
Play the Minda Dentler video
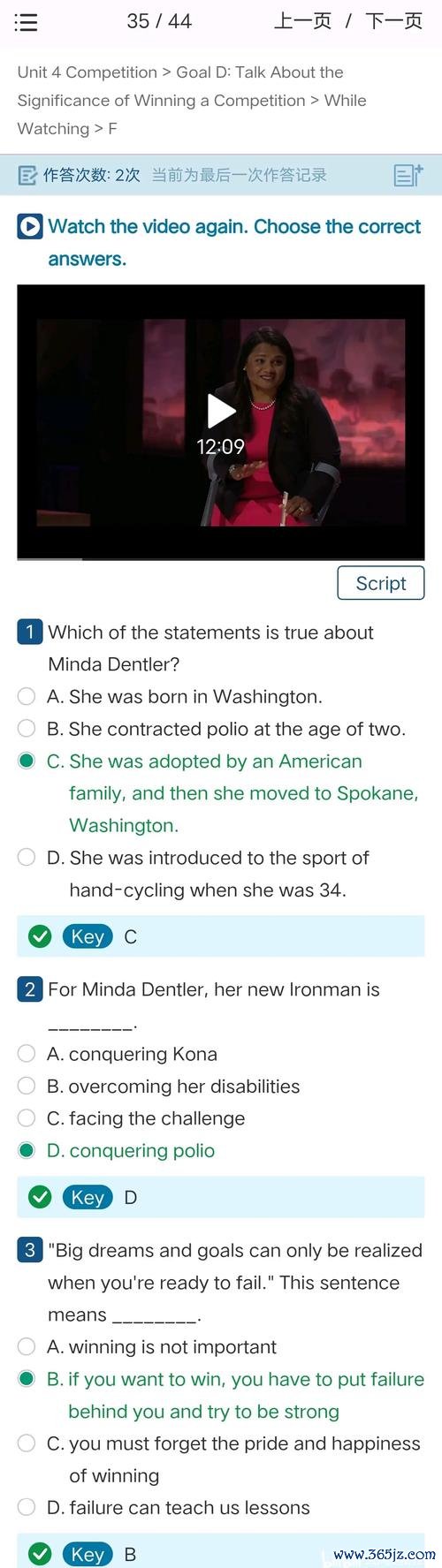click(x=221, y=410)
